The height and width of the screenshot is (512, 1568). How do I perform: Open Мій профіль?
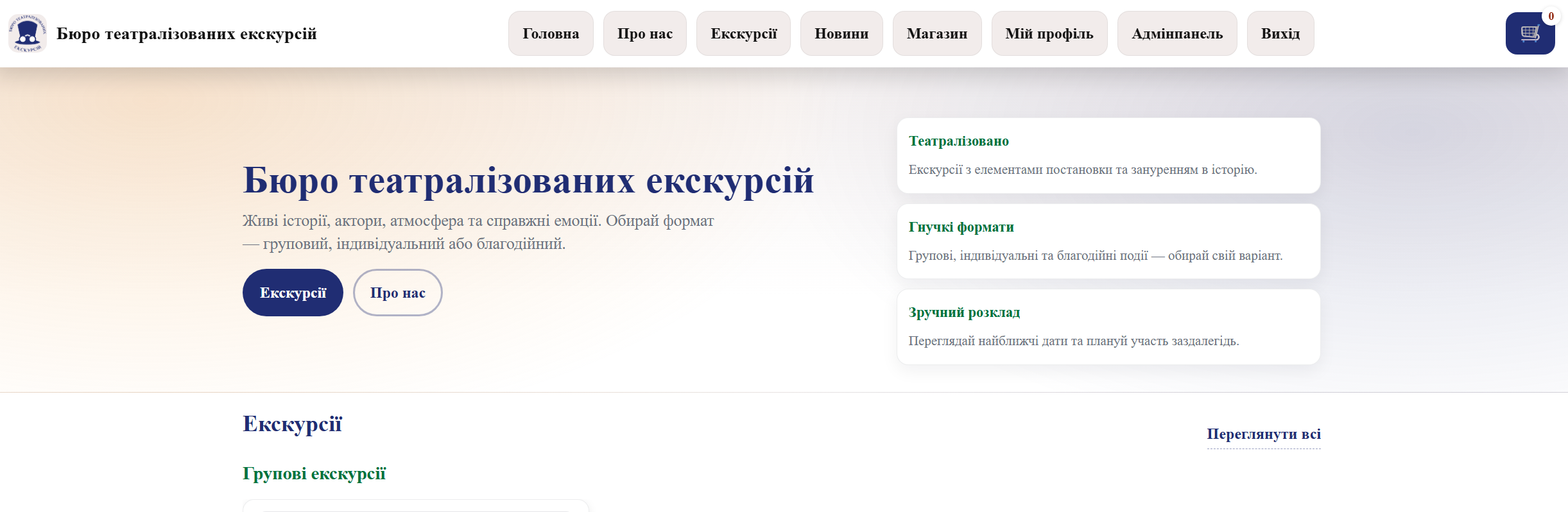click(x=1049, y=33)
